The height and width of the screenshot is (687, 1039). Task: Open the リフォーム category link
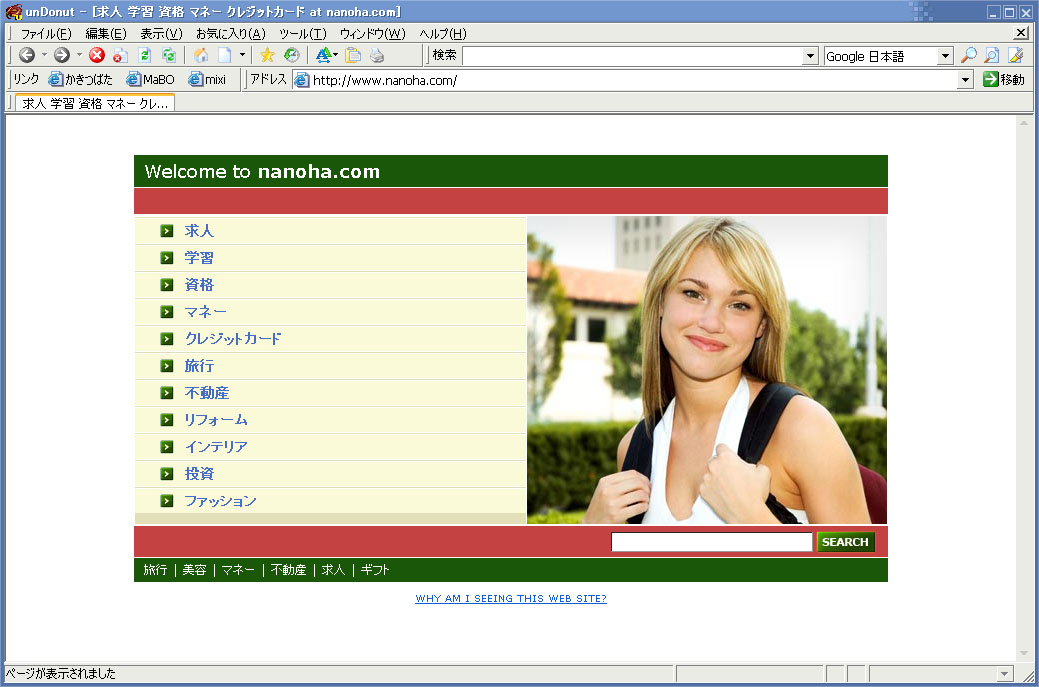(215, 420)
